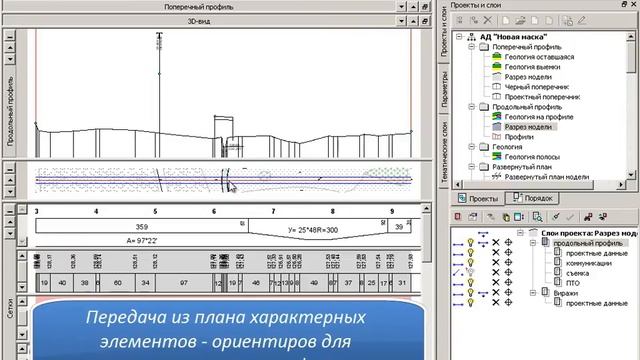The height and width of the screenshot is (360, 640).
Task: Click the minus button at the top of the longitudinal profile pane
Action: pyautogui.click(x=10, y=36)
